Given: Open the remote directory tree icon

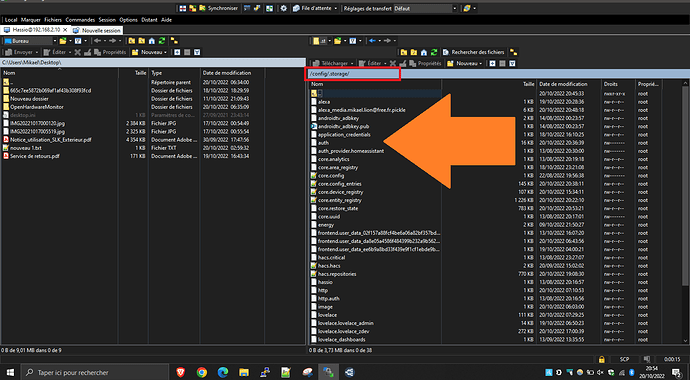Looking at the screenshot, I should click(x=513, y=52).
